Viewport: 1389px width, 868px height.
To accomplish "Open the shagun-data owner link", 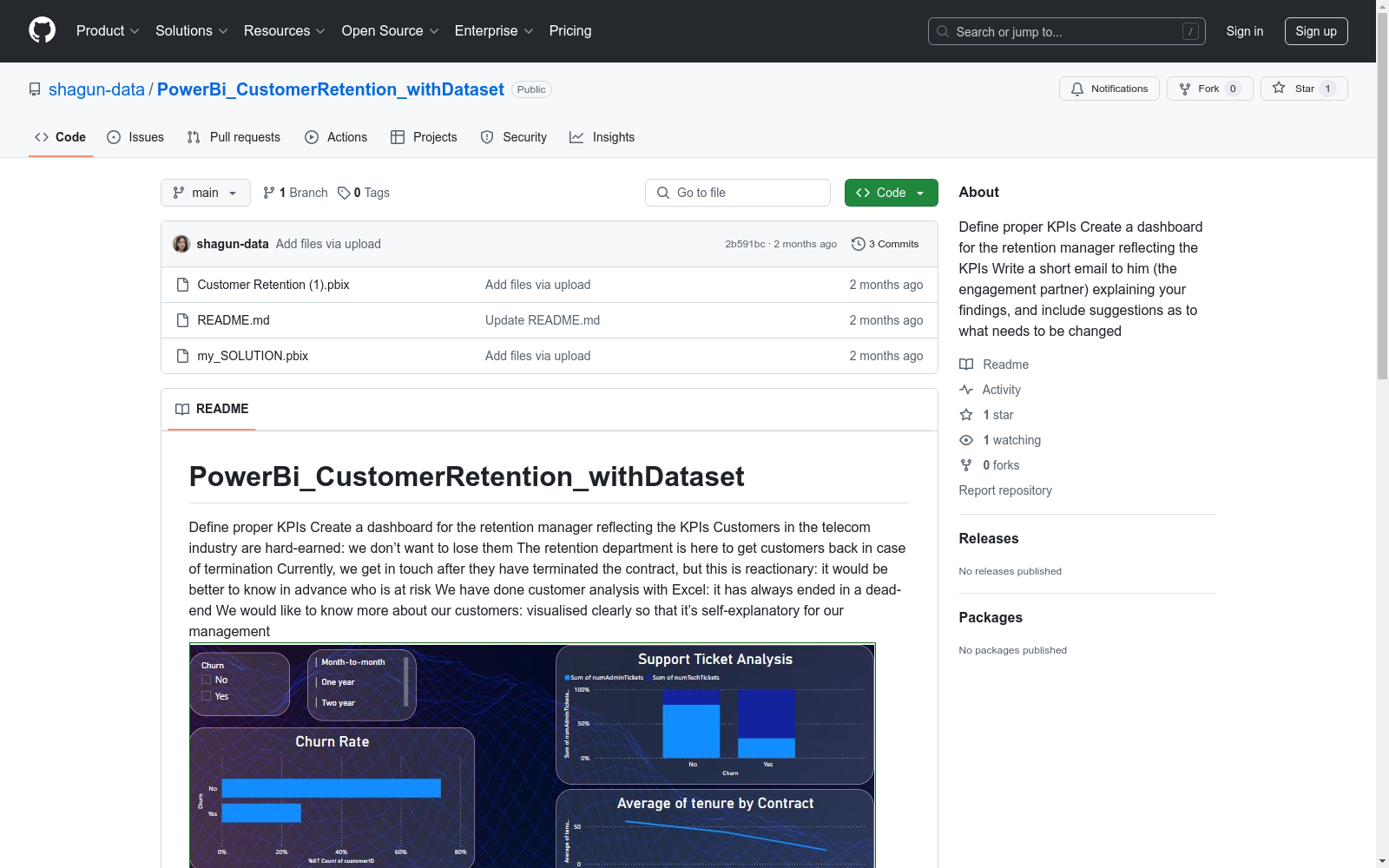I will (96, 89).
